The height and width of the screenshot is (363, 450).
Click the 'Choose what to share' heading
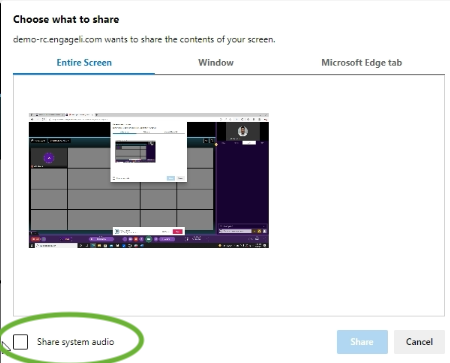(x=66, y=19)
